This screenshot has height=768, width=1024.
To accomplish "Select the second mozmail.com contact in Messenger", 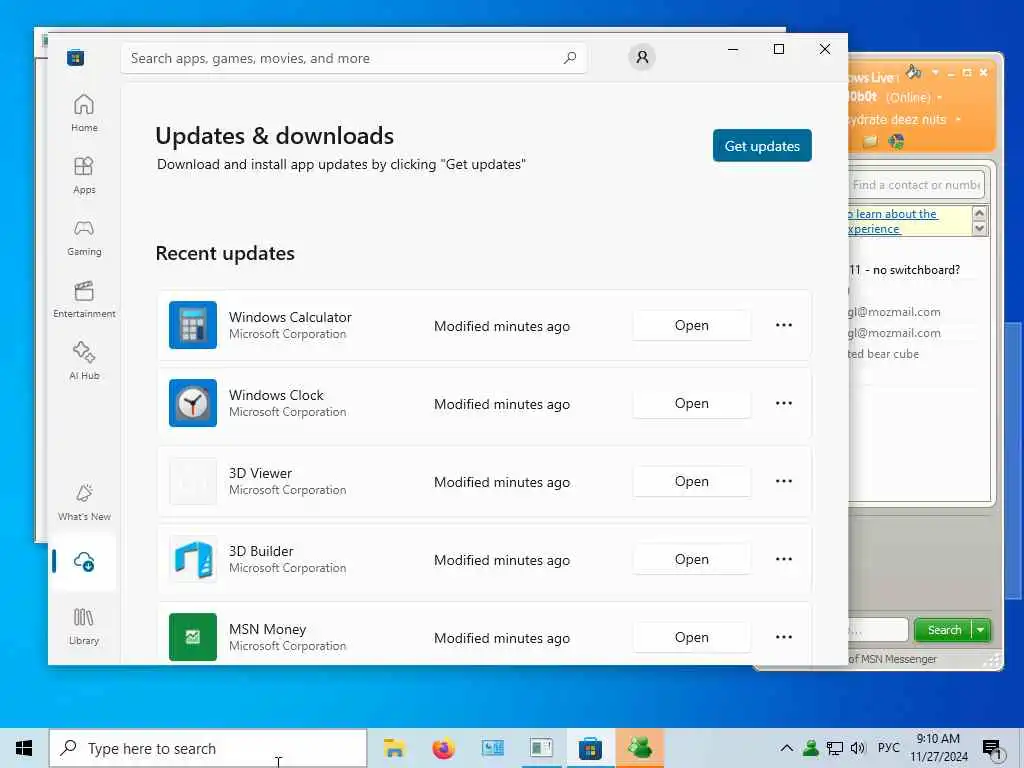I will click(x=895, y=333).
